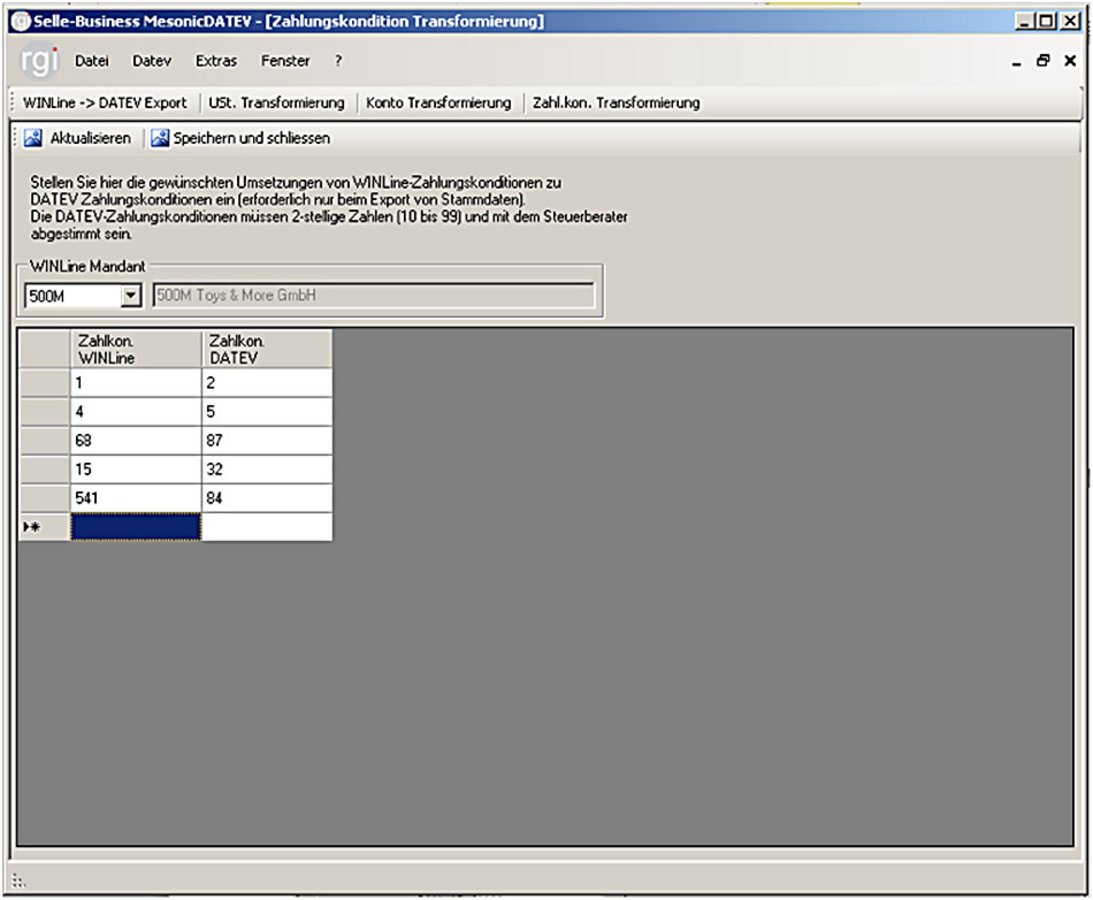
Task: Open the ? help menu
Action: [338, 61]
